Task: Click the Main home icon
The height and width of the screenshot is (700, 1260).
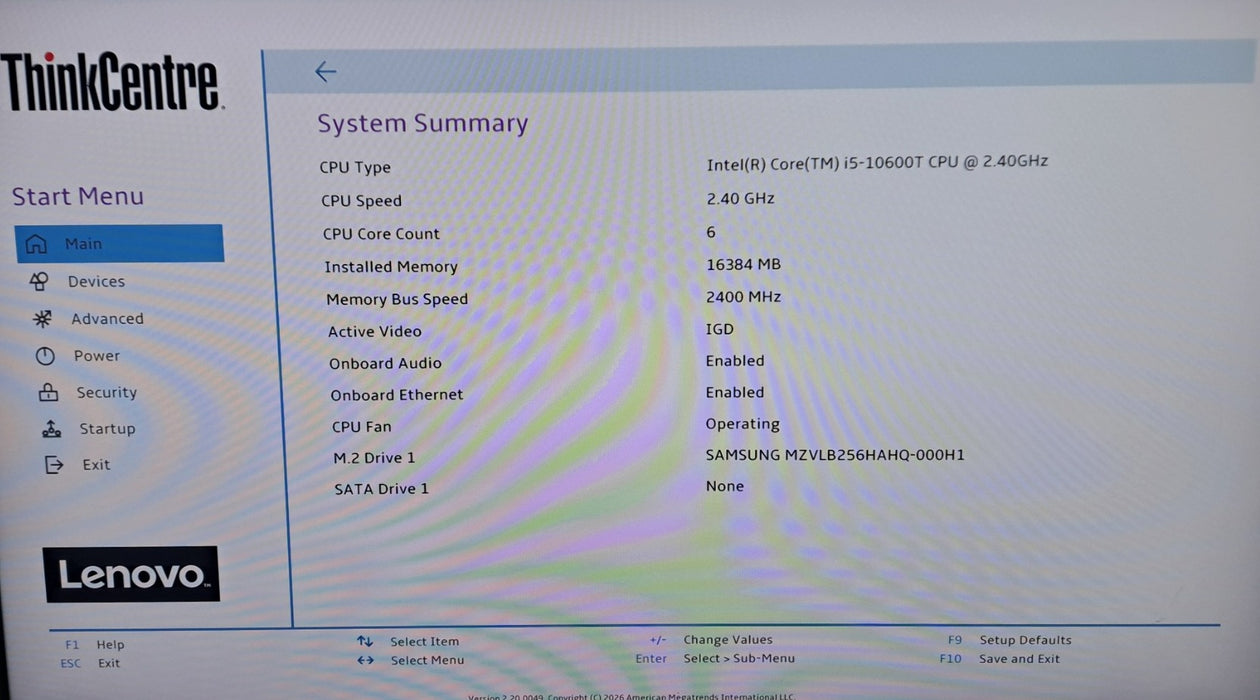Action: point(36,244)
